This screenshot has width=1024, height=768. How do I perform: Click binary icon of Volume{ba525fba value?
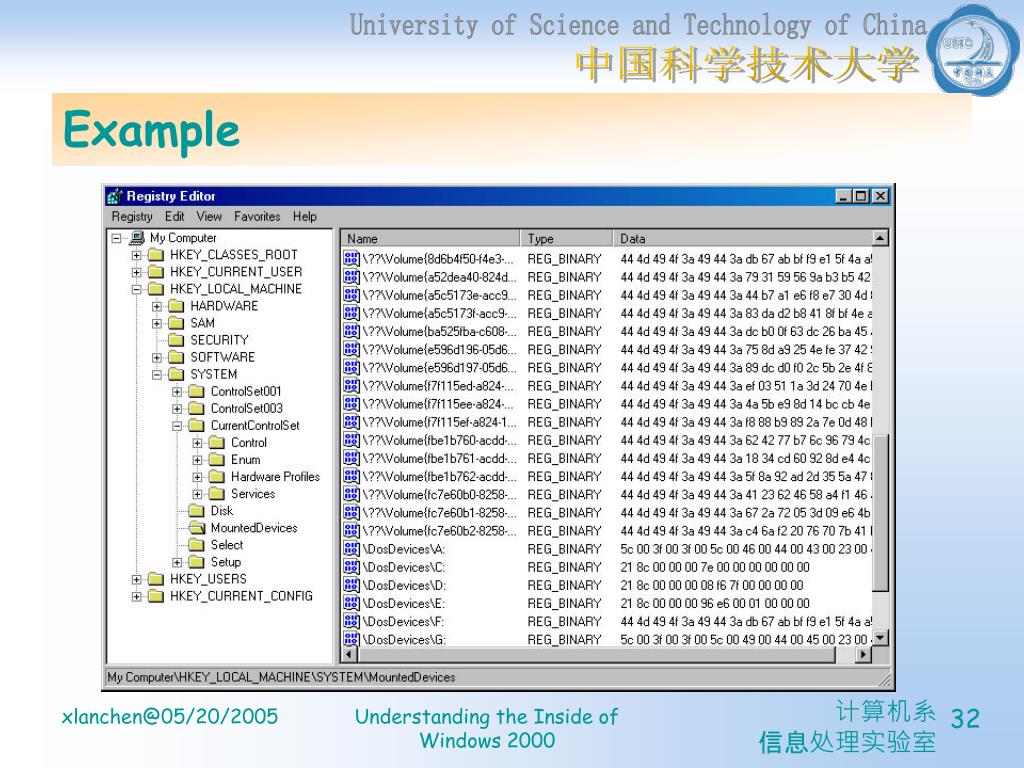click(x=351, y=331)
